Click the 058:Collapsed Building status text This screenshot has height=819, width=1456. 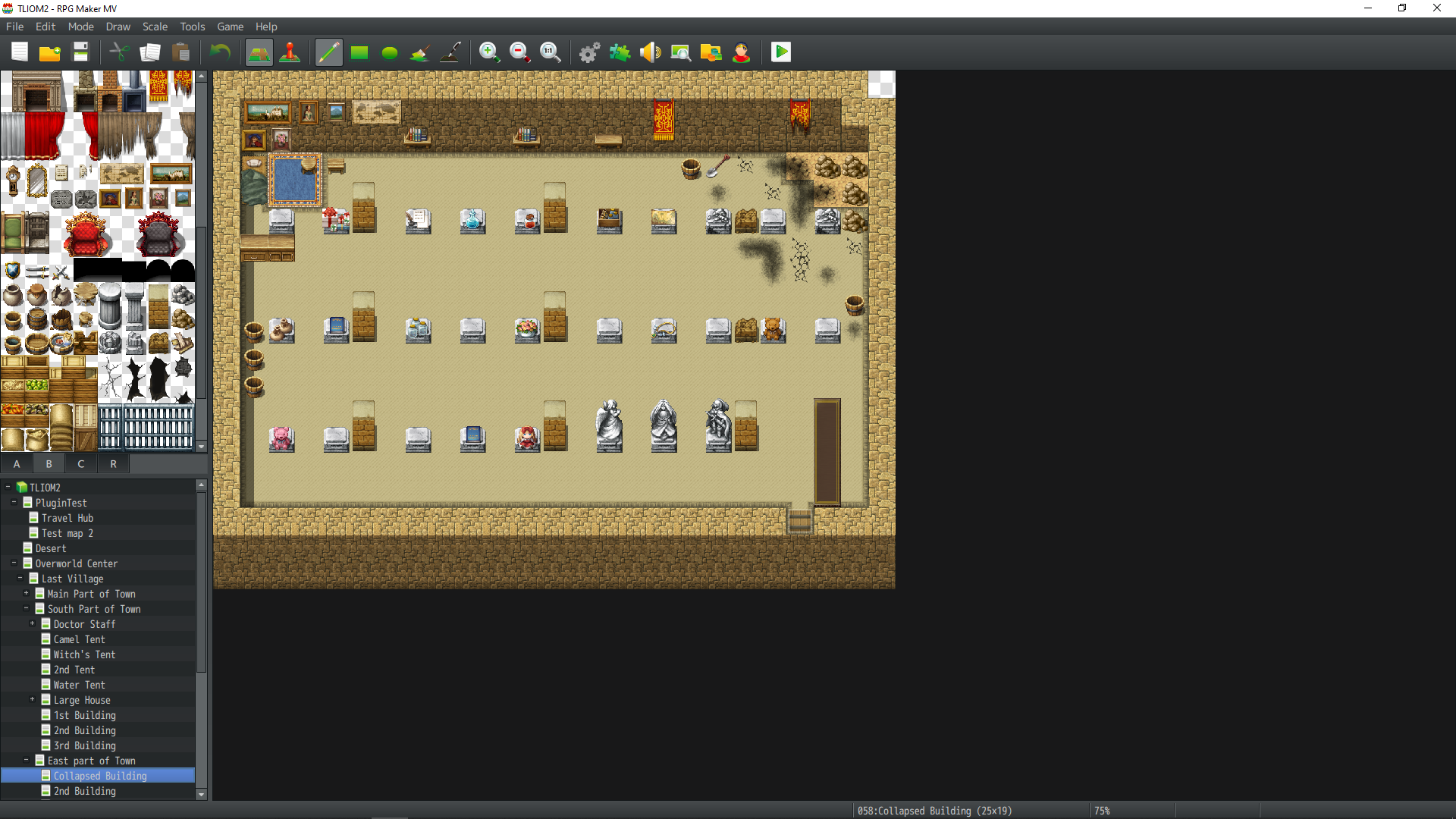pos(934,811)
